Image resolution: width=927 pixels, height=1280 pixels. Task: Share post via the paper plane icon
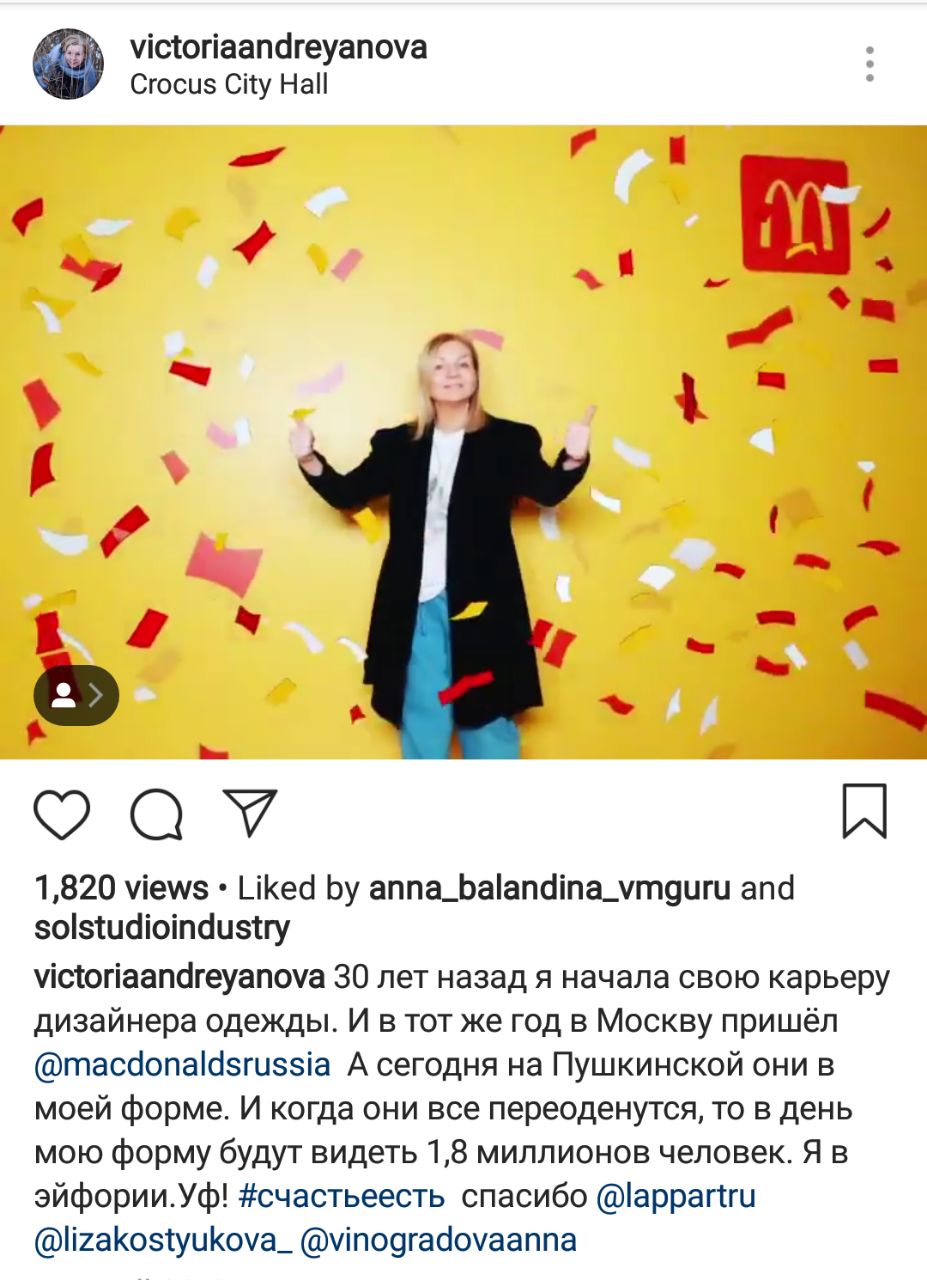point(250,811)
